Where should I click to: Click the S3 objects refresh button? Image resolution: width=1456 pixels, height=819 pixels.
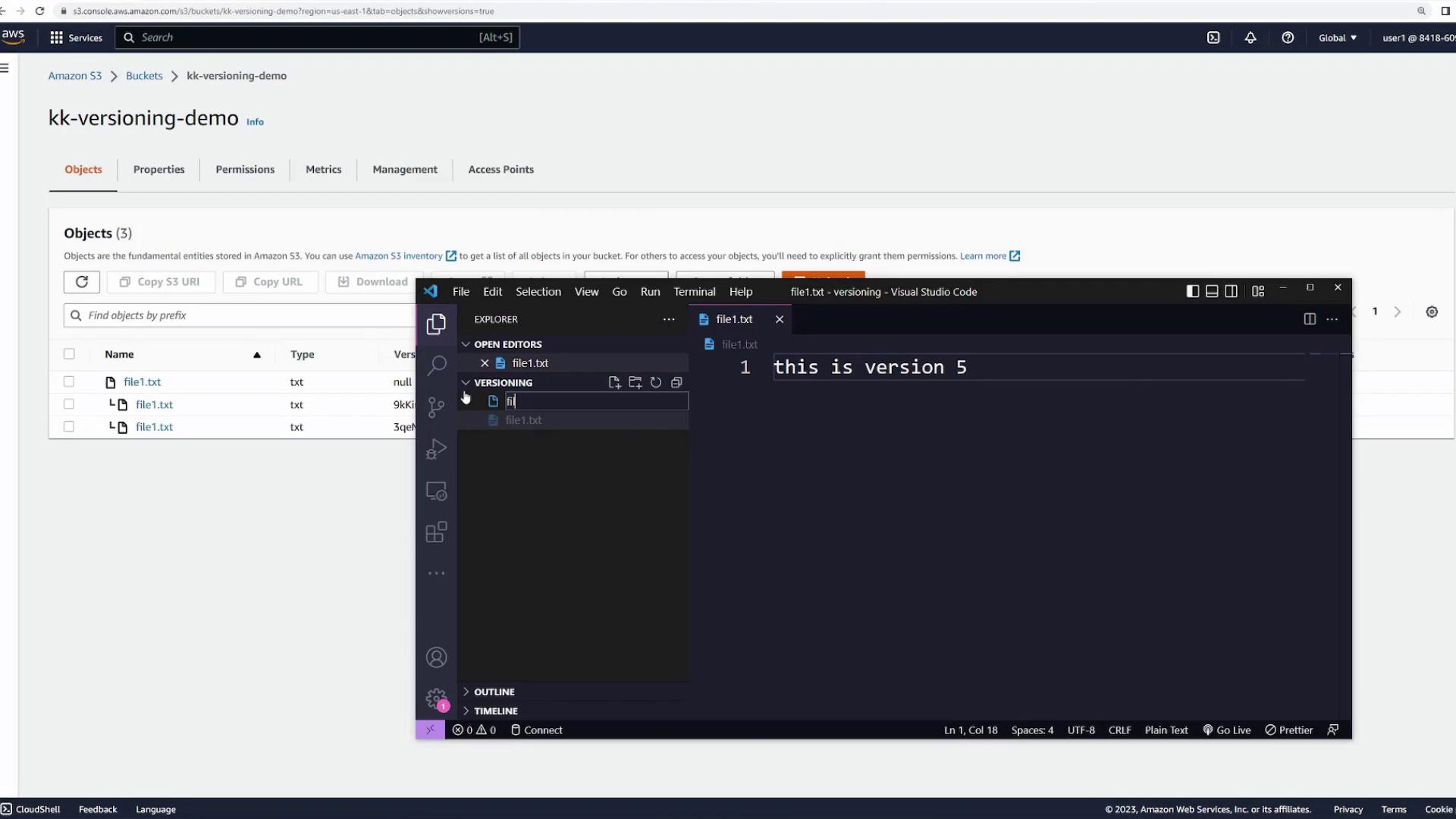pyautogui.click(x=82, y=281)
